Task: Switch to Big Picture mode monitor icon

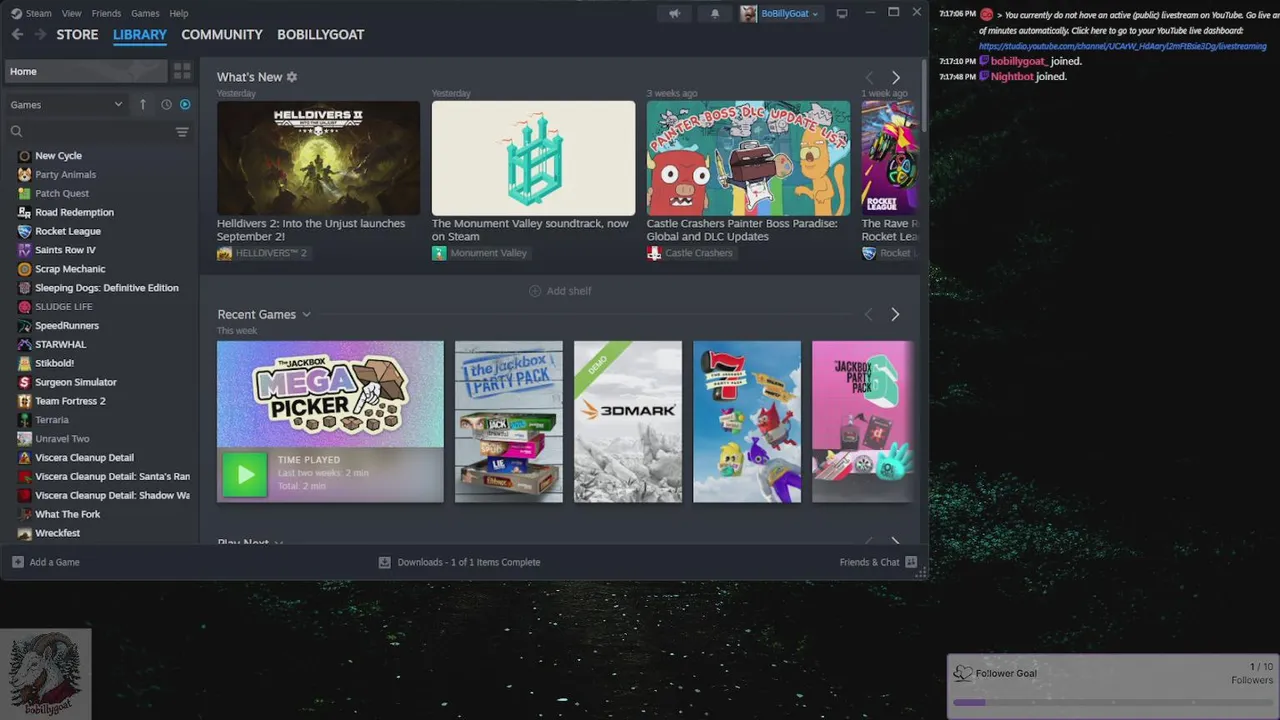Action: click(842, 13)
